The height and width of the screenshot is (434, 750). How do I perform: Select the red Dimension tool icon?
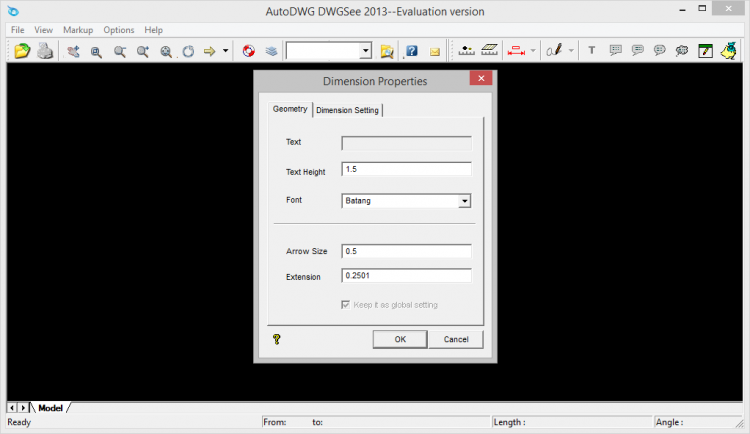point(516,50)
